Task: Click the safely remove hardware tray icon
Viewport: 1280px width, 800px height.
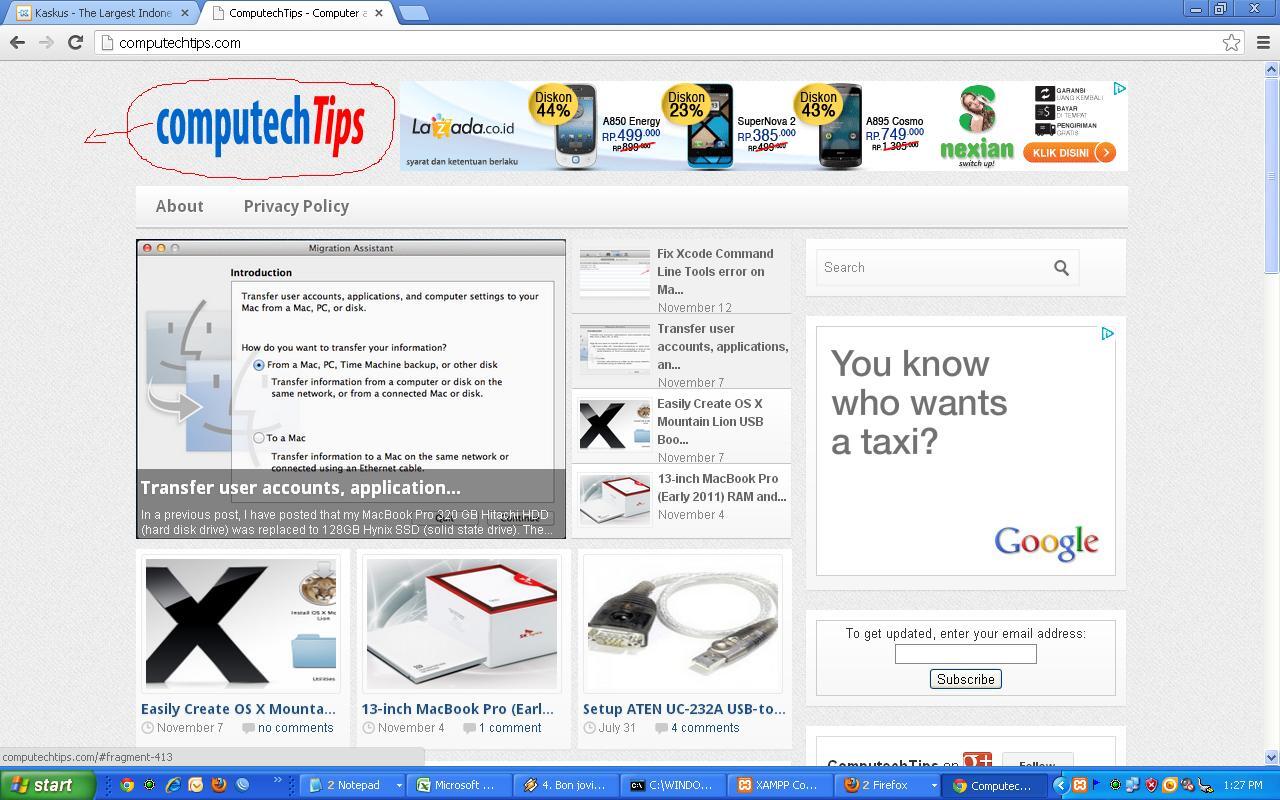Action: (x=1206, y=785)
